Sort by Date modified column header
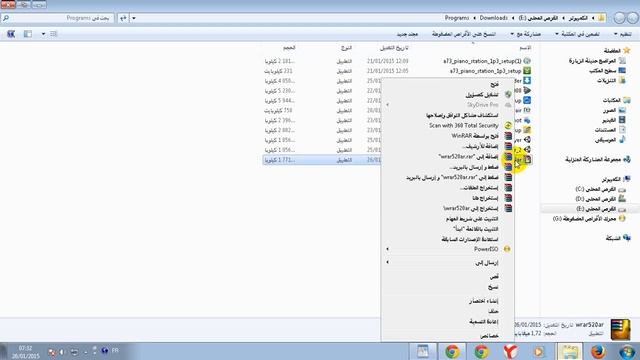The width and height of the screenshot is (640, 360). (x=394, y=48)
